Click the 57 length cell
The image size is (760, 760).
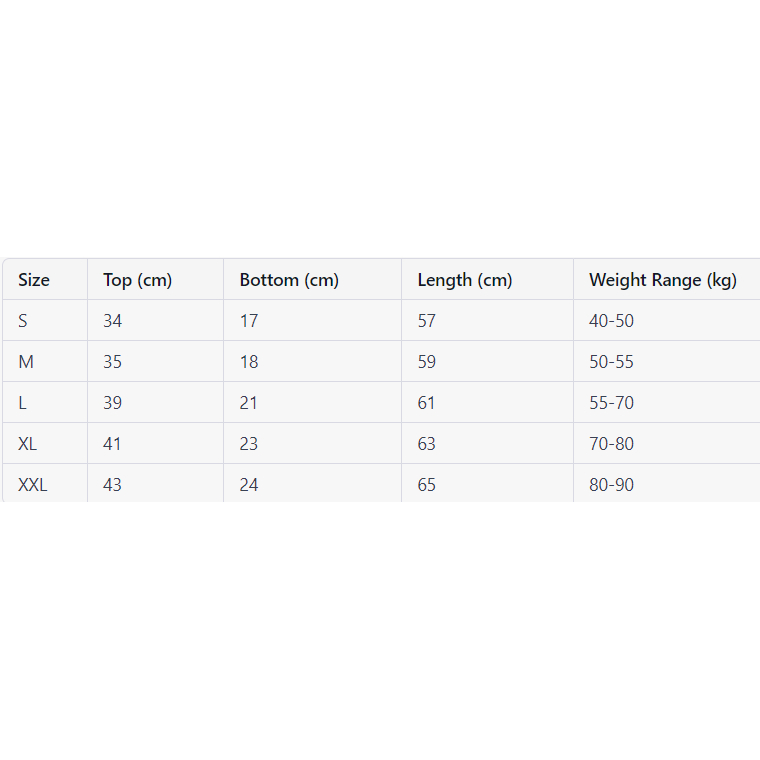click(427, 321)
